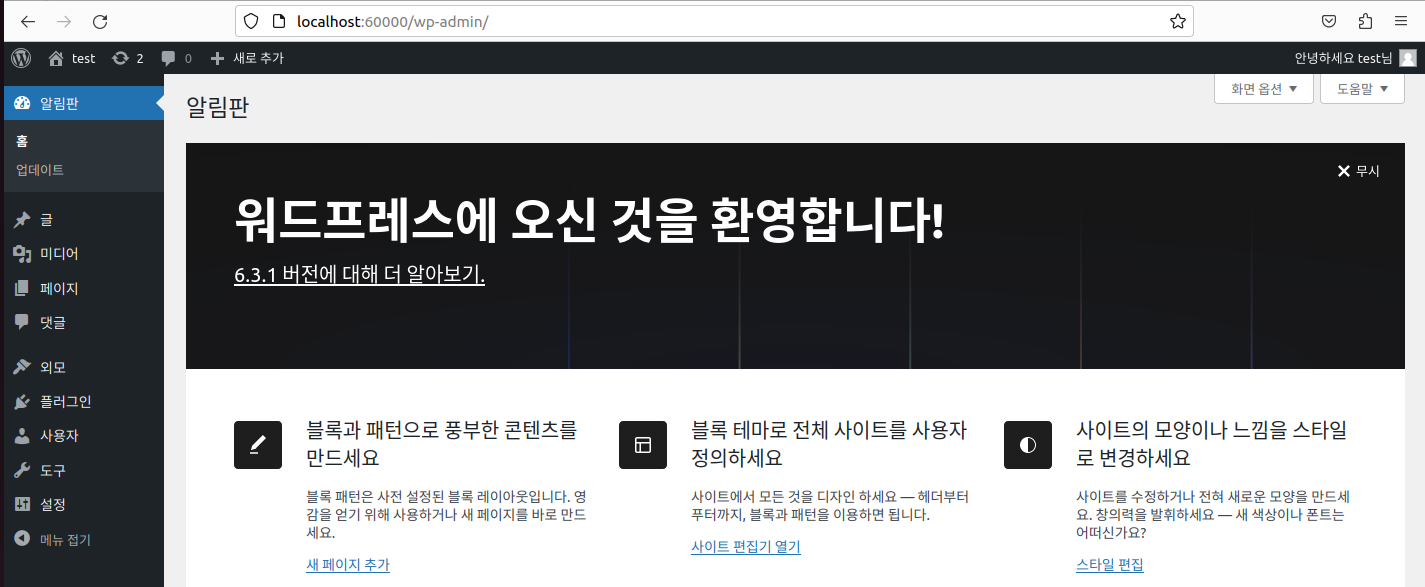Viewport: 1425px width, 587px height.
Task: Click the URL address bar field
Action: [x=715, y=21]
